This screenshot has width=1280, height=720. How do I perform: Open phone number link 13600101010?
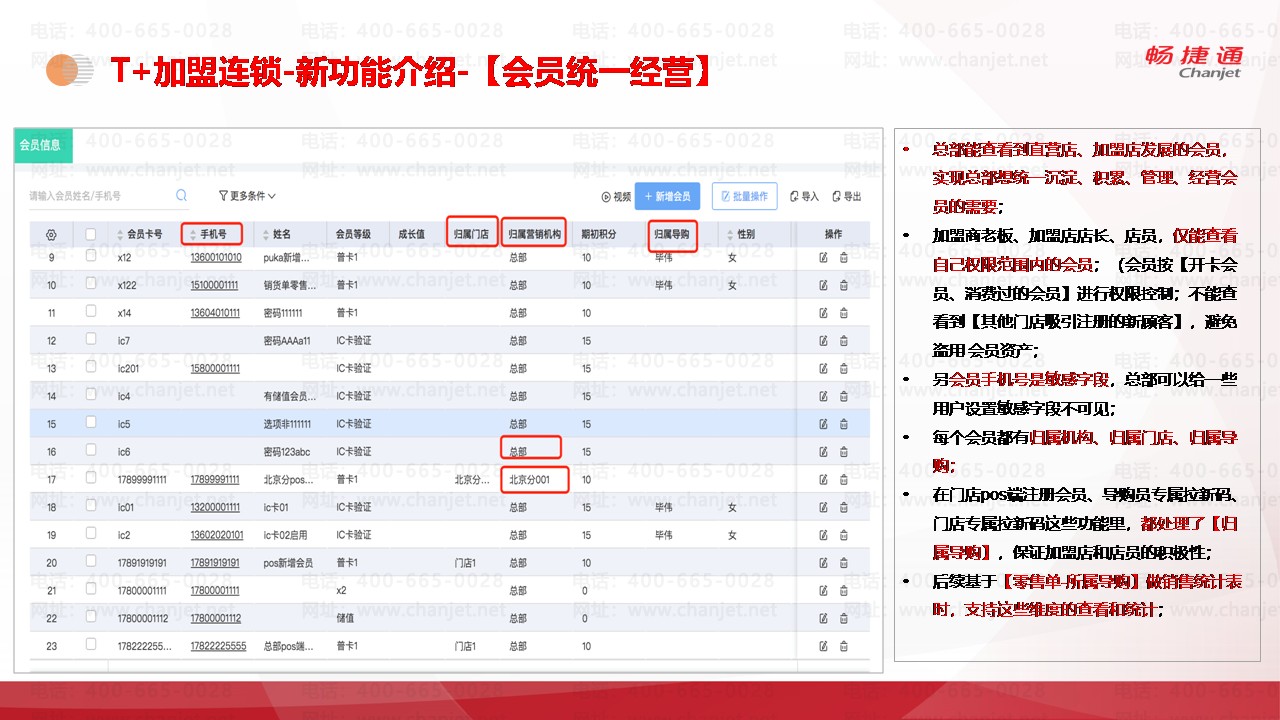pyautogui.click(x=216, y=258)
